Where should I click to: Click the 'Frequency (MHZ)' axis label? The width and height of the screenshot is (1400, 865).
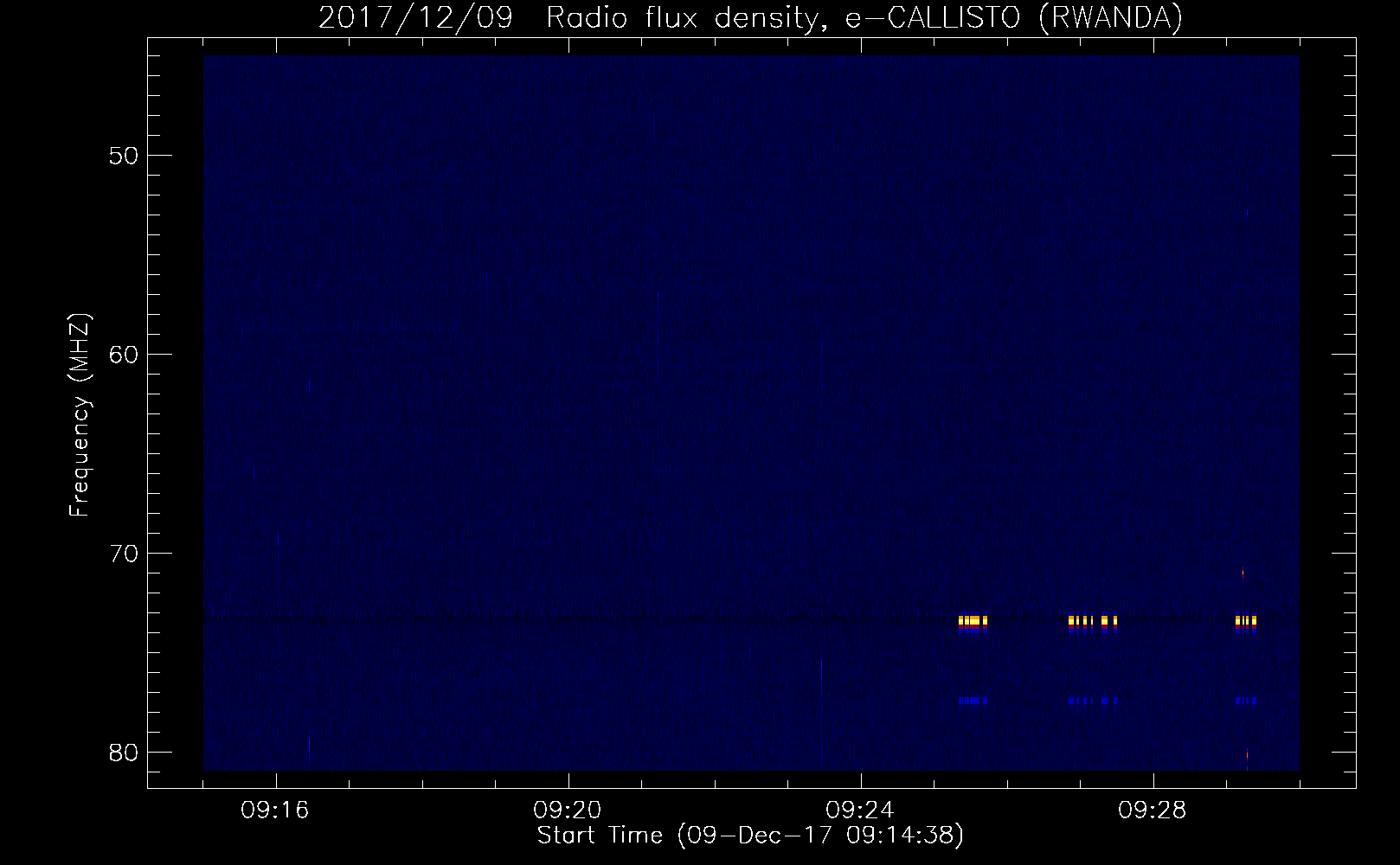click(x=79, y=415)
